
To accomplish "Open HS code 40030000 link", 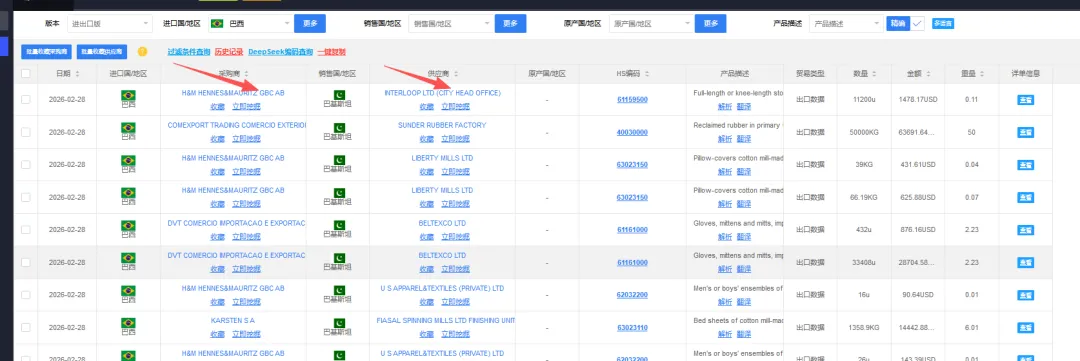I will [x=632, y=132].
